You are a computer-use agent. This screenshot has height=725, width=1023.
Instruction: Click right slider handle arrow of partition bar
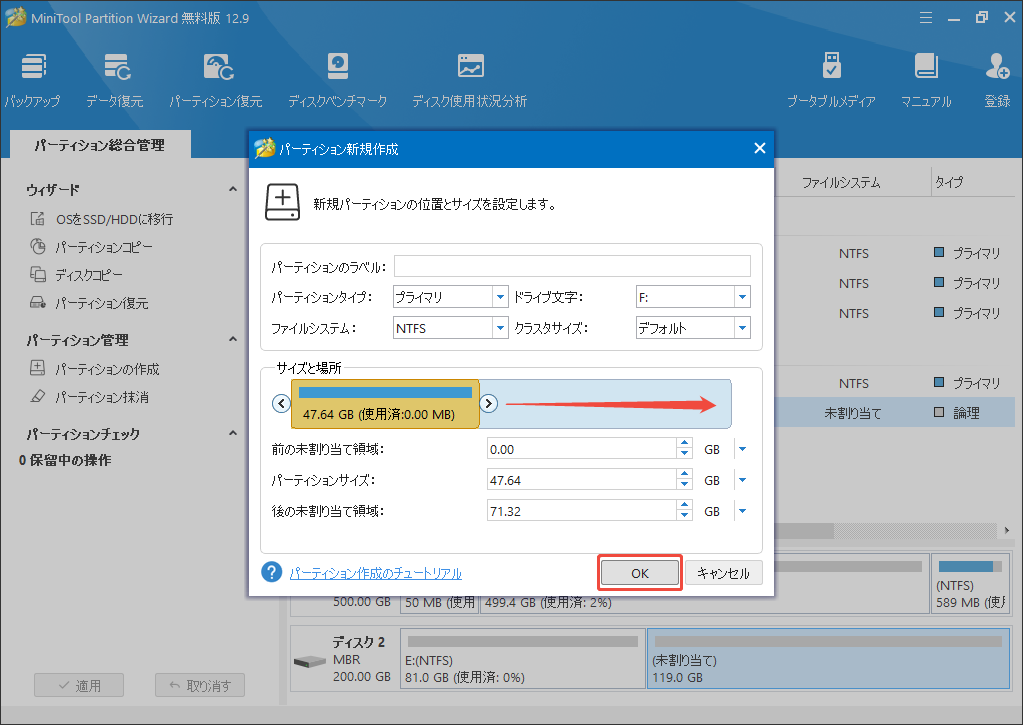488,403
